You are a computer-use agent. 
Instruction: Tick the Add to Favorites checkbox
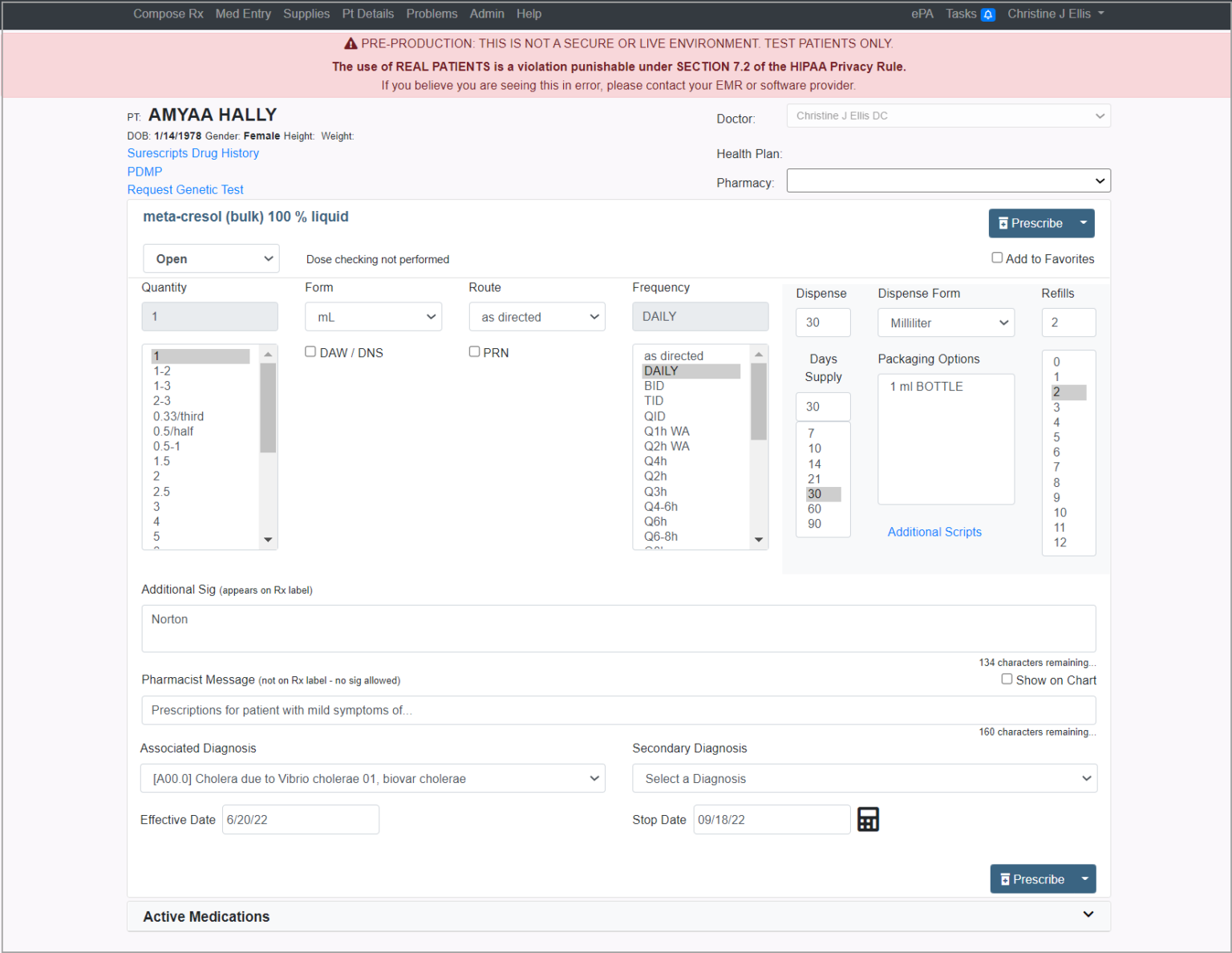(997, 258)
